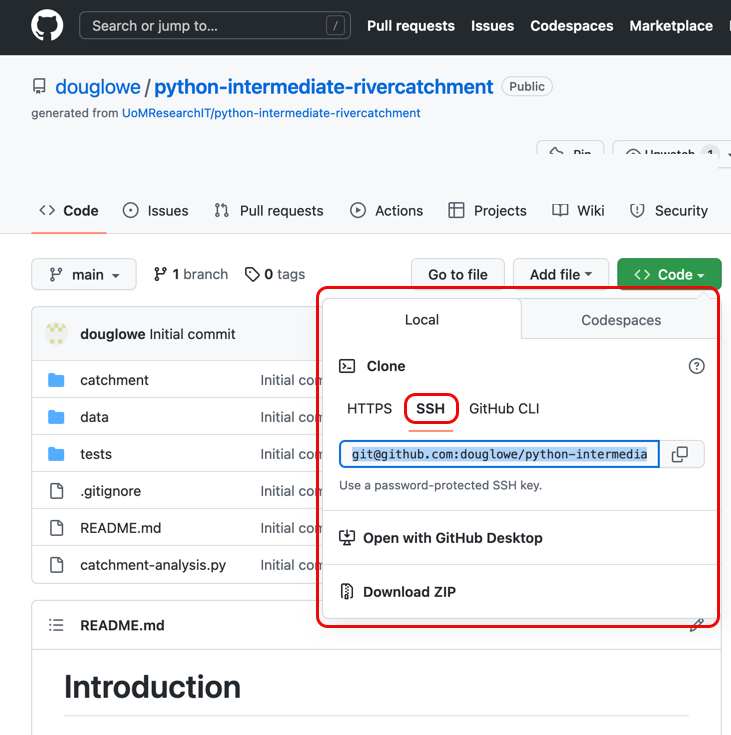Select the Local tab in clone popup
Screen dimensions: 731x735
tap(422, 320)
